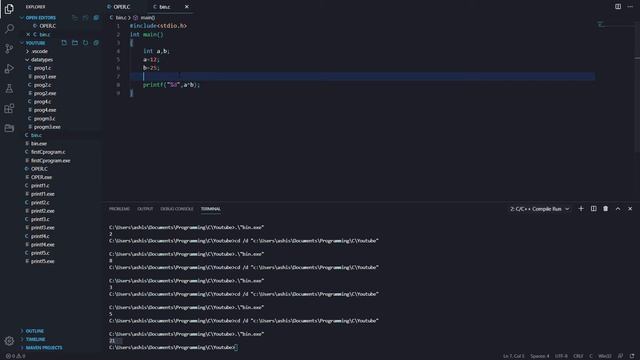Viewport: 640px width, 360px height.
Task: Click the save all icon in Open Editors
Action: point(85,18)
